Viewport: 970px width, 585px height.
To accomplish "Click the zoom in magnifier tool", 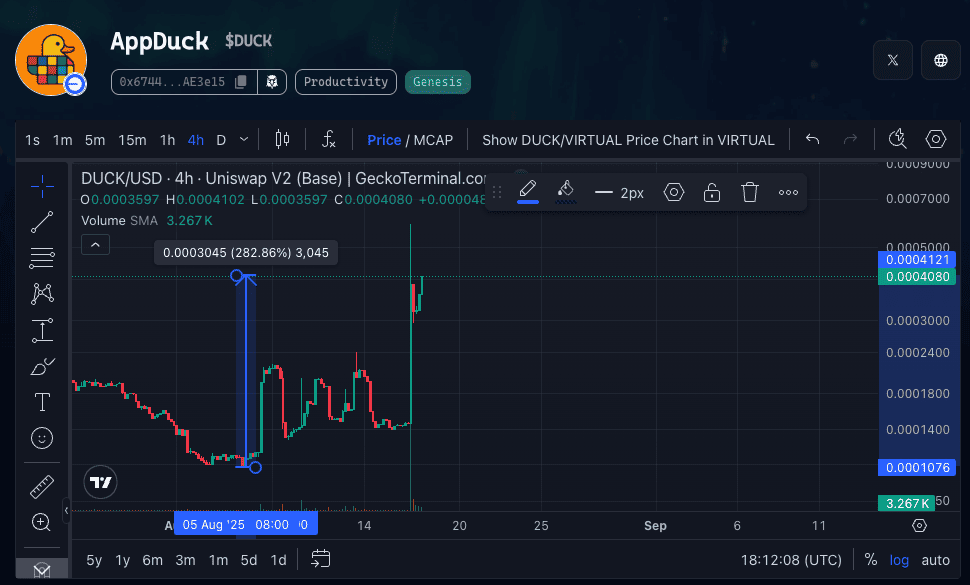I will point(42,522).
